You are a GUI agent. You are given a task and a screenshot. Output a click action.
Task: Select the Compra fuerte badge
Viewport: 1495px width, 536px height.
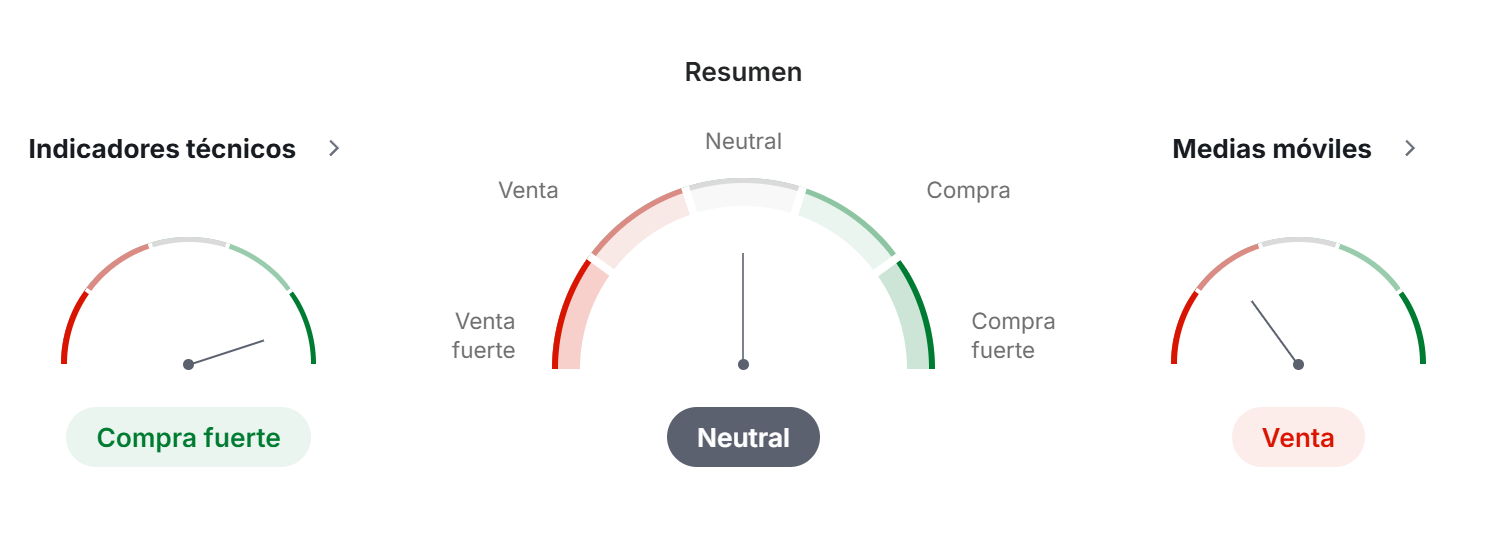188,437
